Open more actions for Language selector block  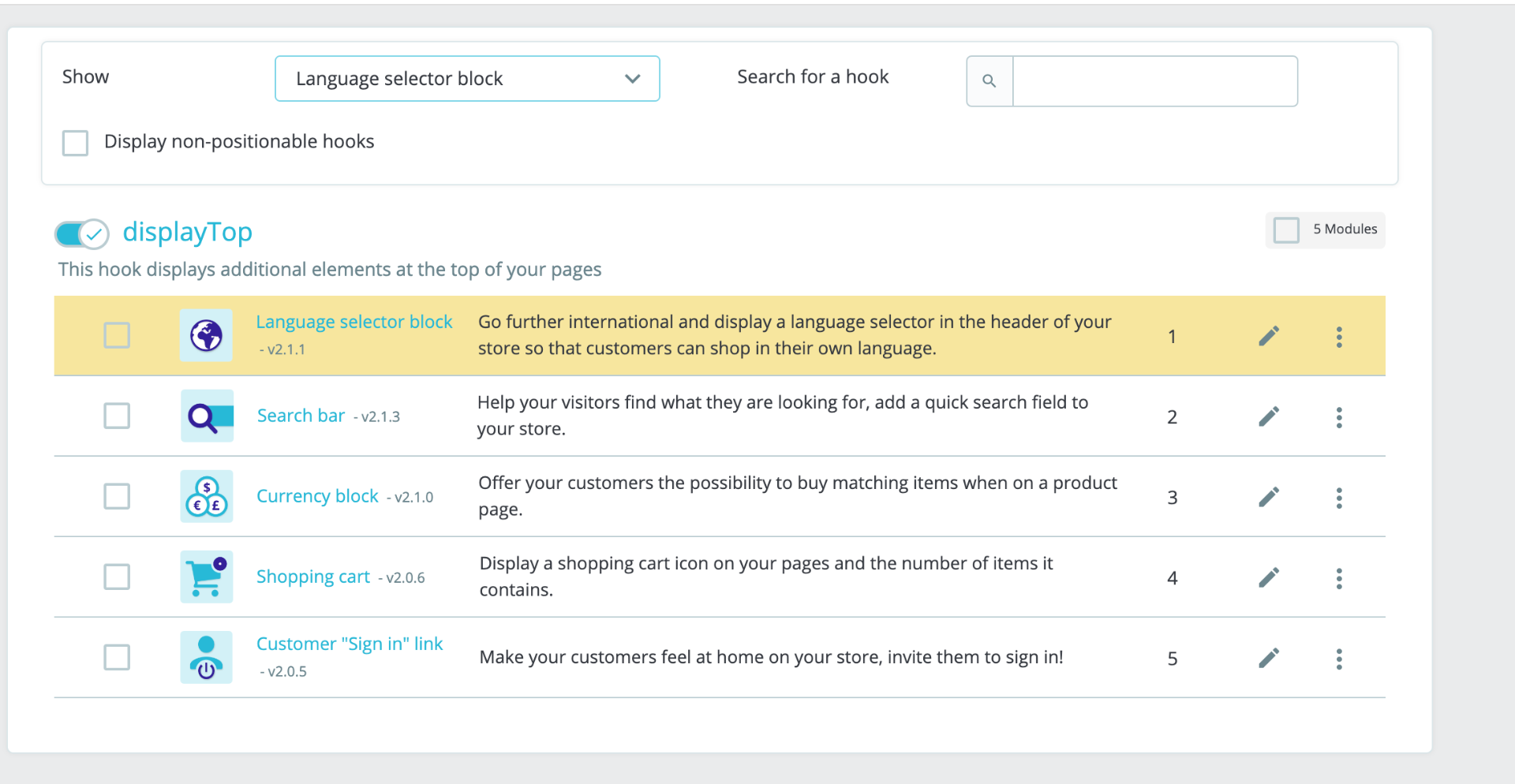(x=1339, y=337)
